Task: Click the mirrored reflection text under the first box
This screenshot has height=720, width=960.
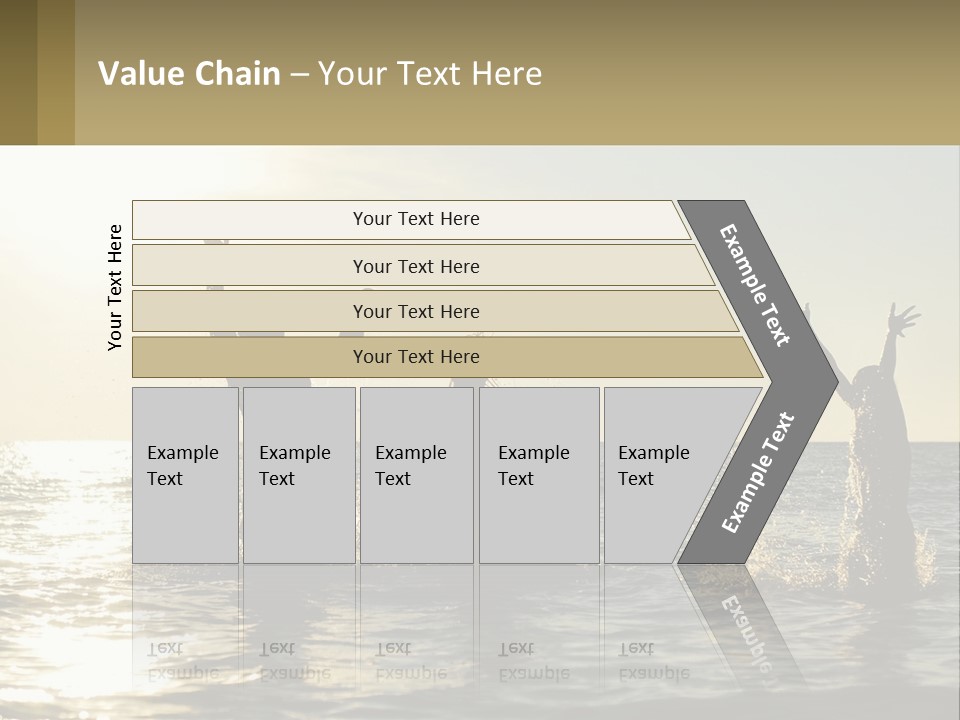Action: point(182,660)
